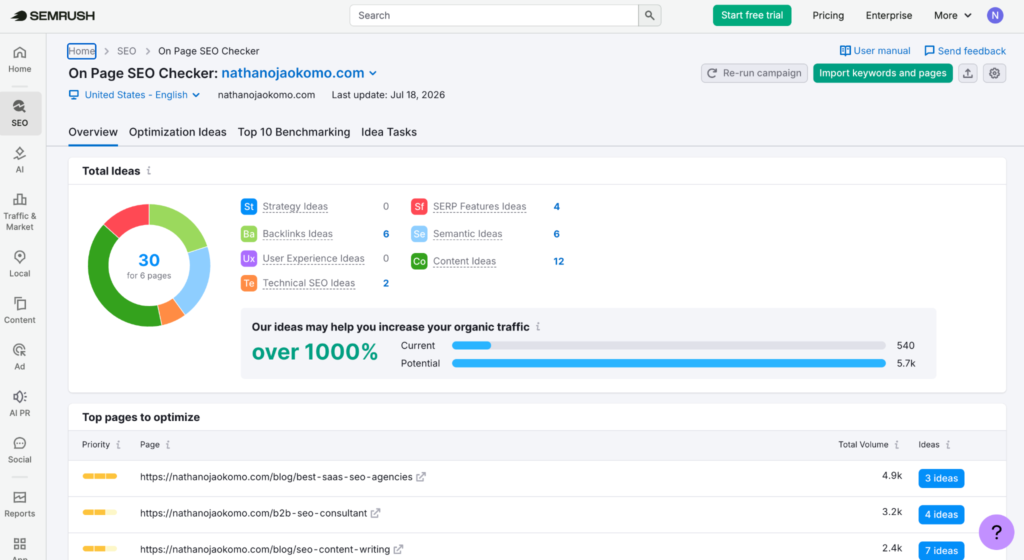This screenshot has width=1024, height=560.
Task: Click the Priority column info icon
Action: [118, 444]
